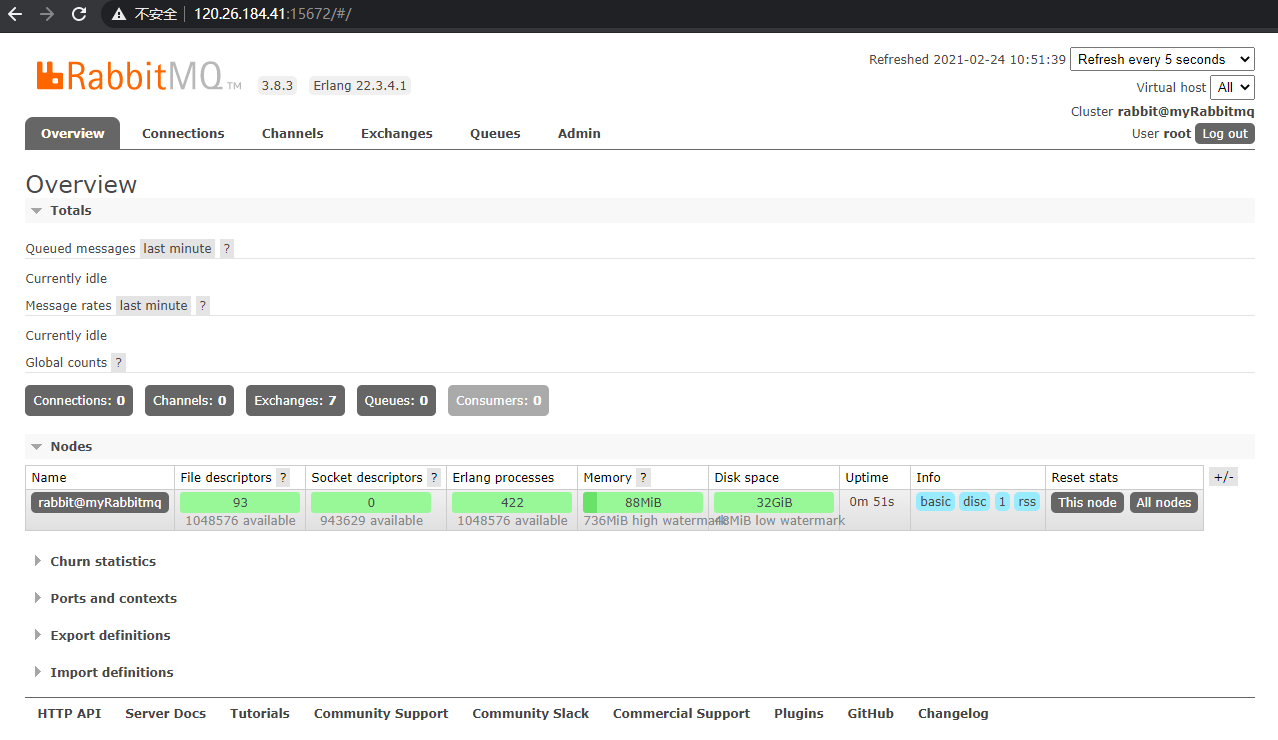The height and width of the screenshot is (740, 1278).
Task: Open the Server Docs footer link
Action: coord(165,713)
